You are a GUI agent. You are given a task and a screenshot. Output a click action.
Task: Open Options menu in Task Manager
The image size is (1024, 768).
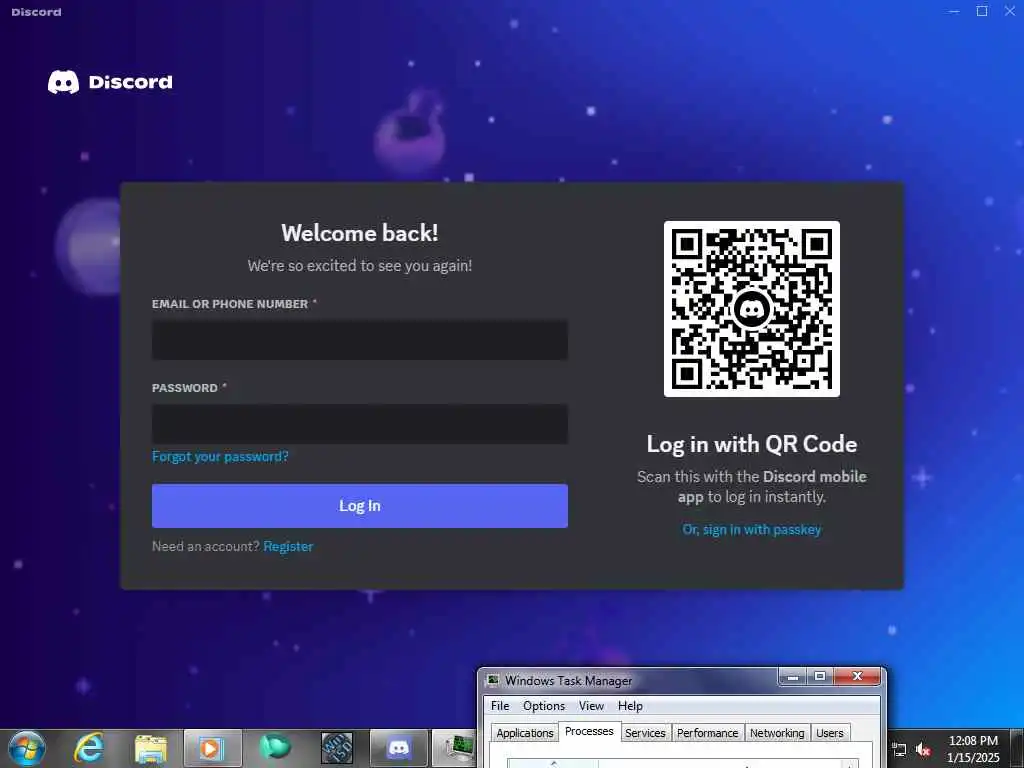pos(543,706)
